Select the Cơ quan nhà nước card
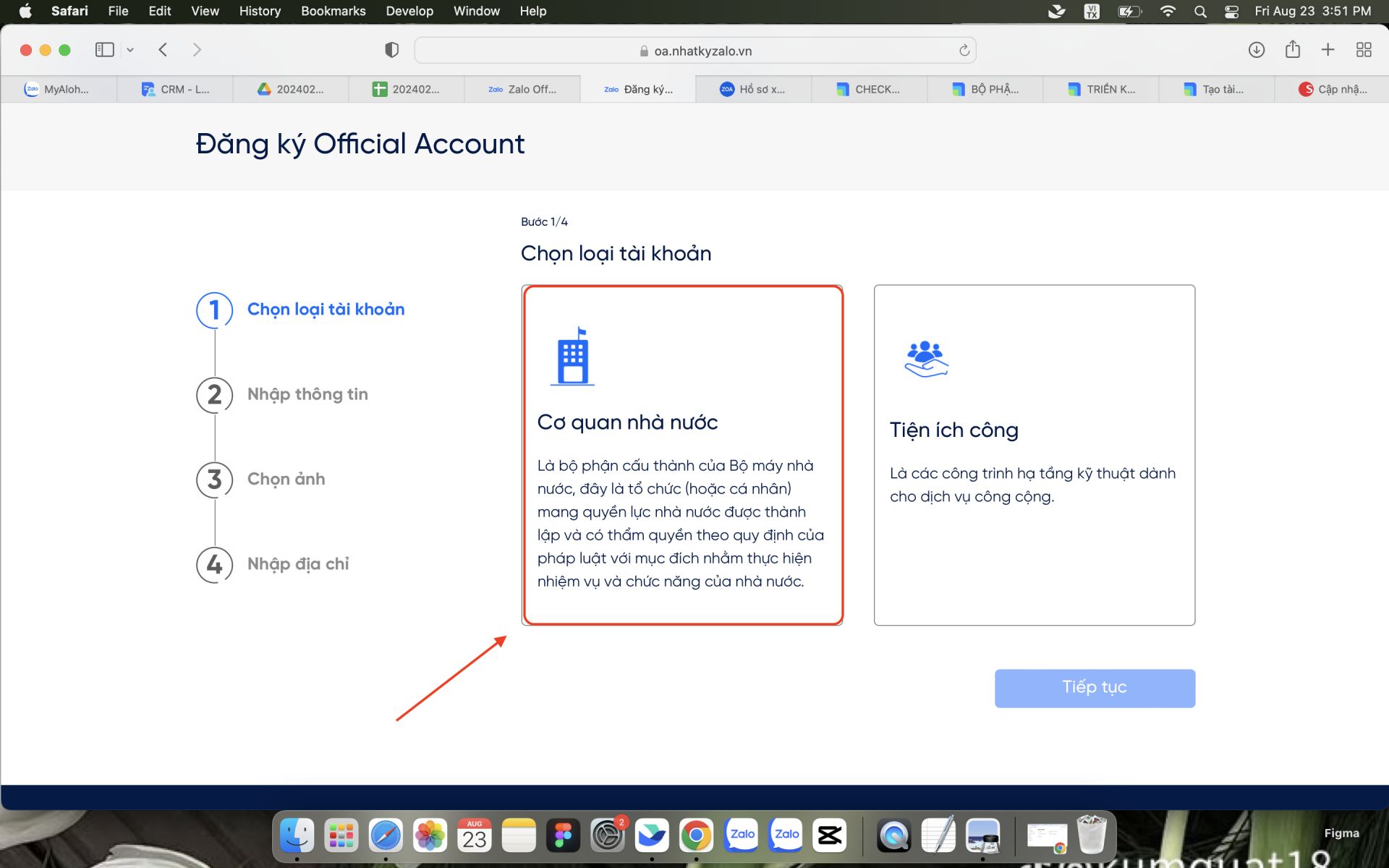Image resolution: width=1389 pixels, height=868 pixels. coord(682,455)
